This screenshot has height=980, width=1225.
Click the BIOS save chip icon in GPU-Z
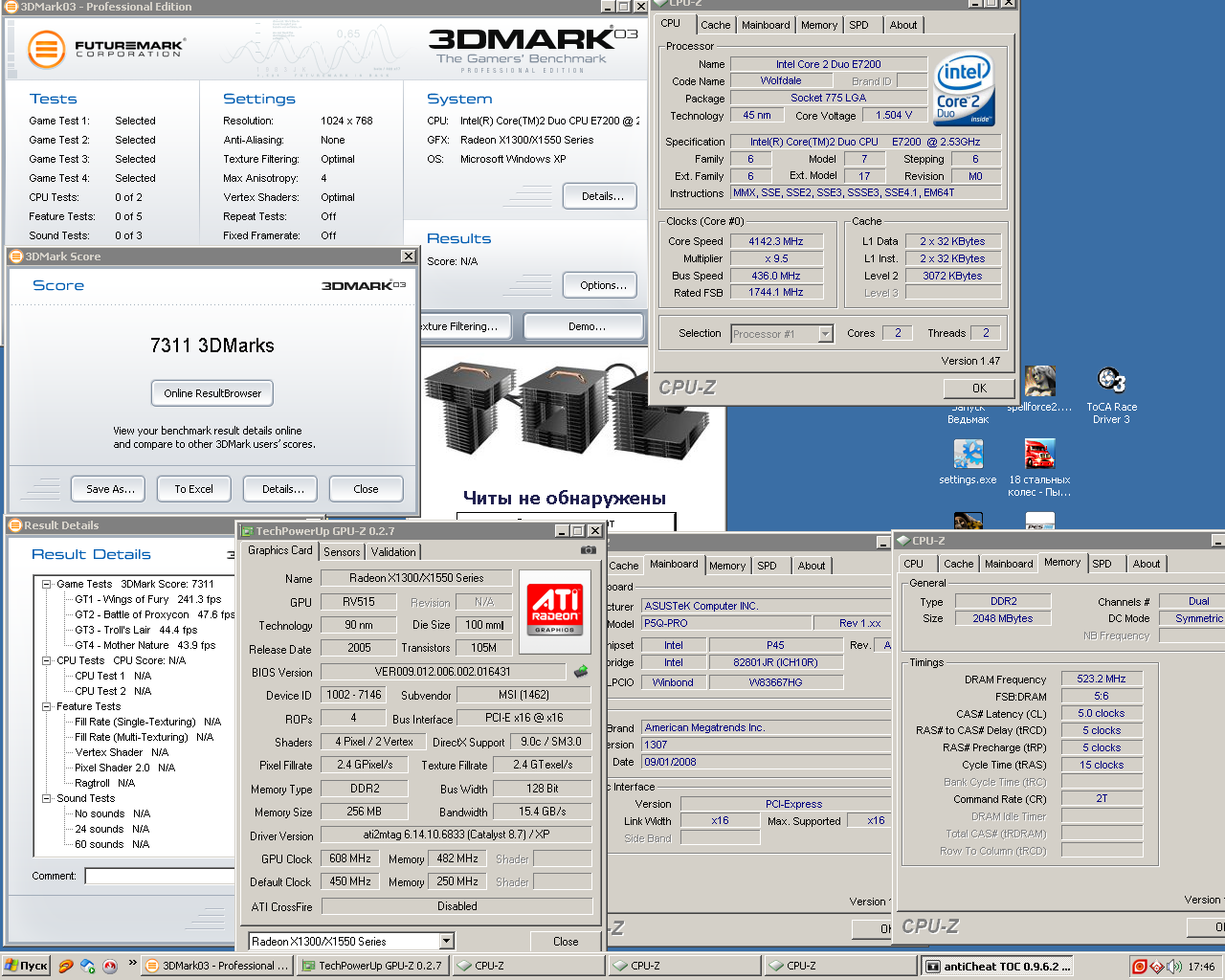coord(581,672)
